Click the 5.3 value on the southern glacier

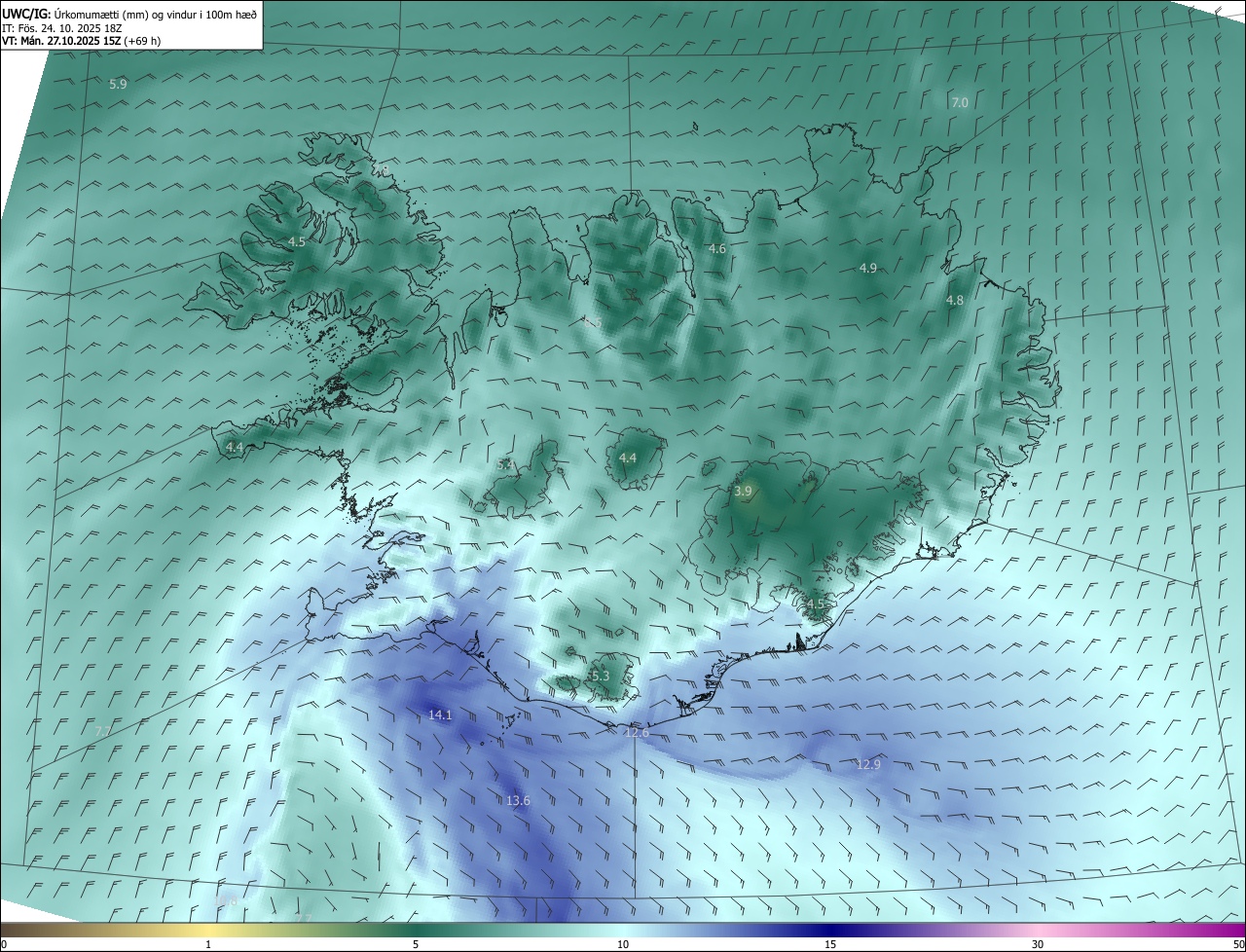tap(600, 676)
